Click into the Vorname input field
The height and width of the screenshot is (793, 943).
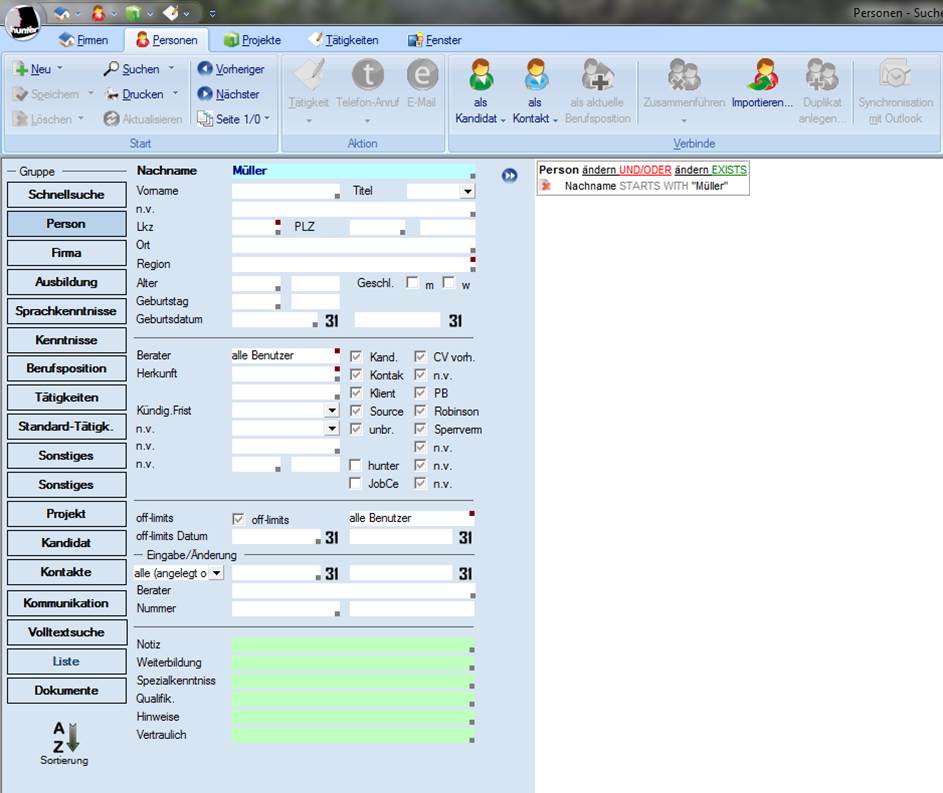285,191
